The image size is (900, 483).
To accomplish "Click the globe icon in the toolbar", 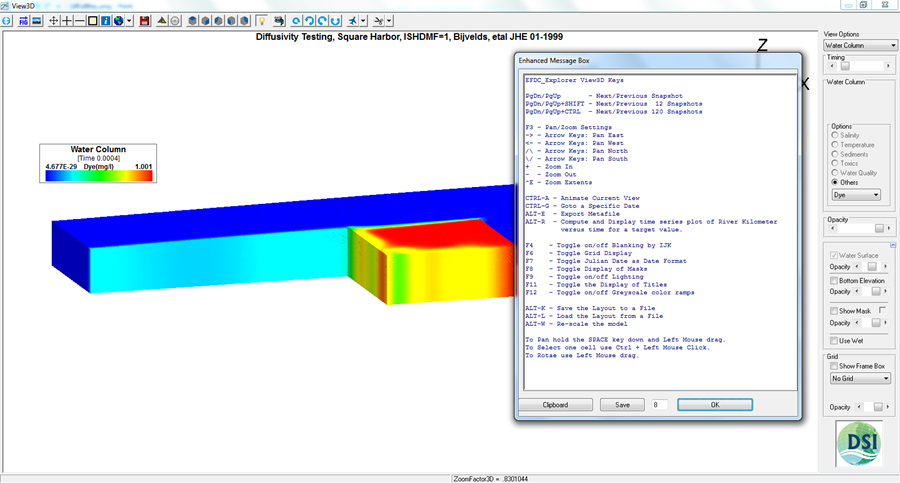I will pos(118,21).
